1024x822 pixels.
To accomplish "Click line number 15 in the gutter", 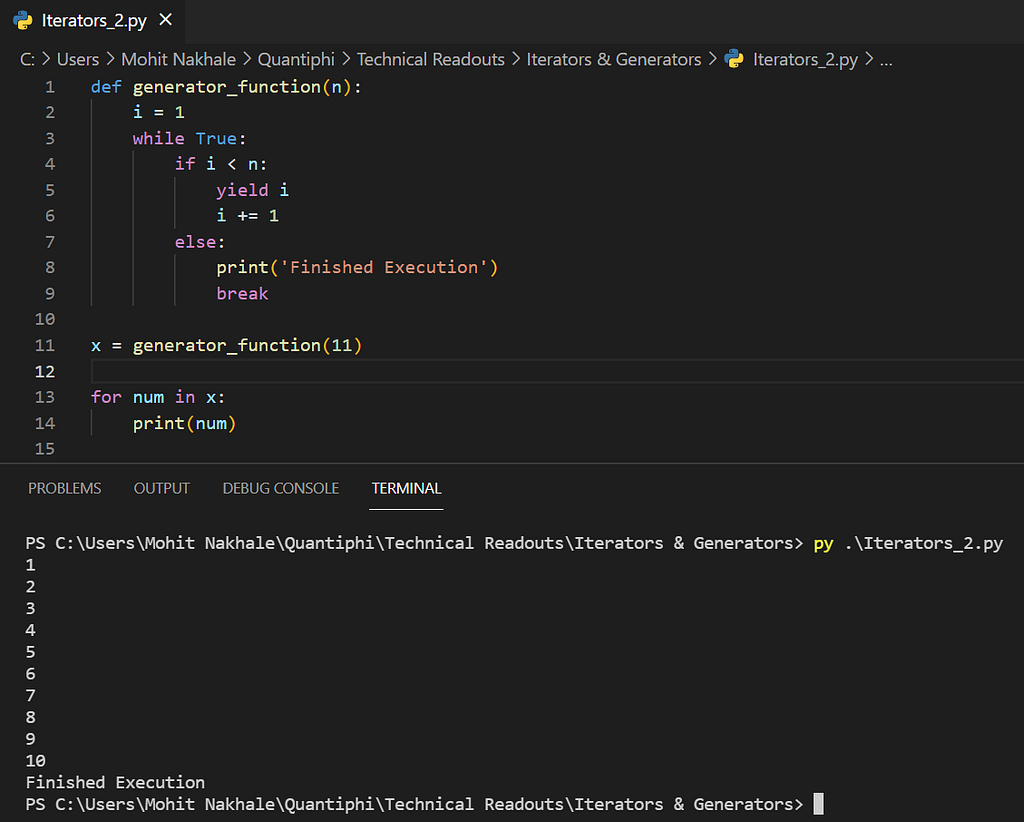I will point(44,449).
